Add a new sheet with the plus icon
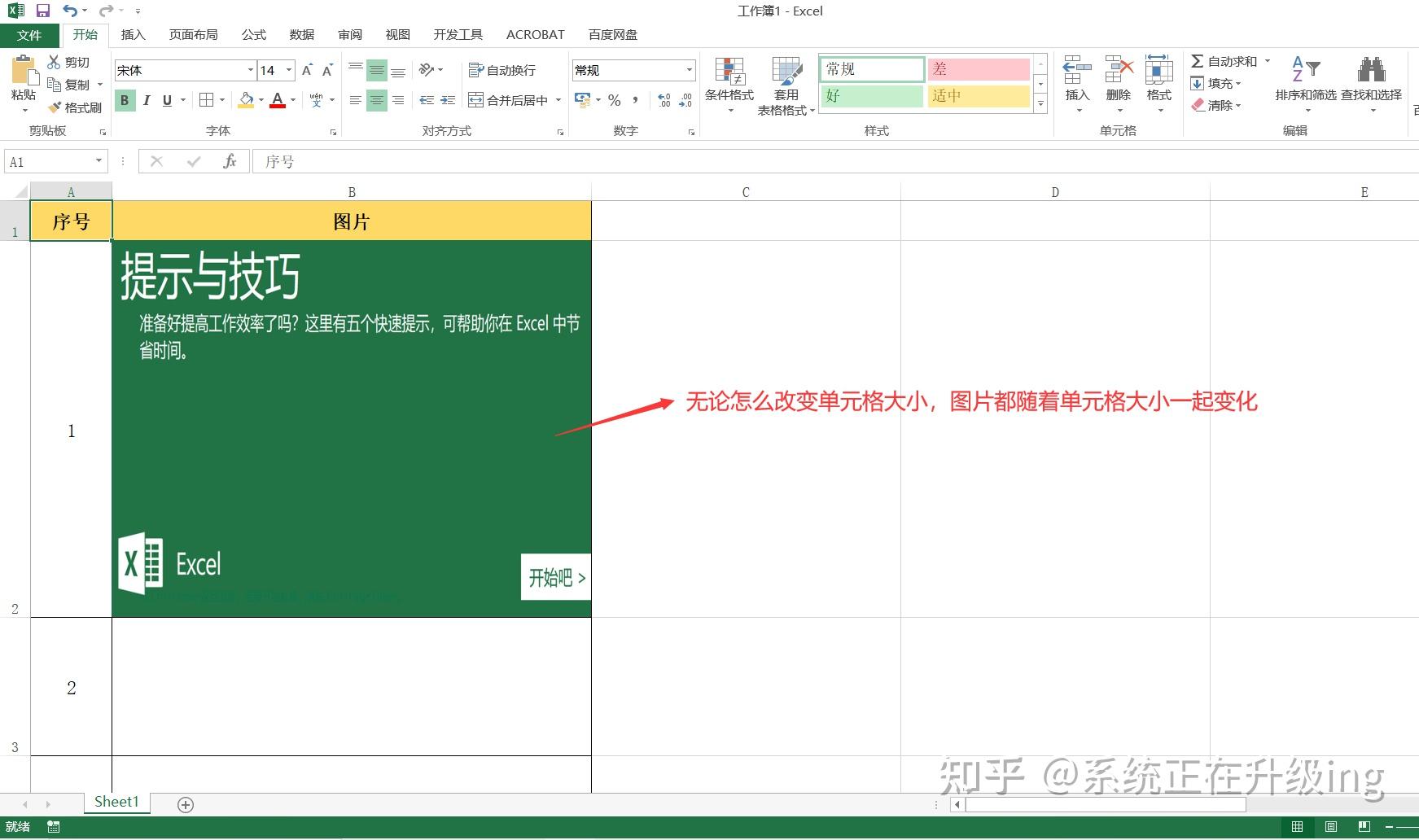The image size is (1419, 840). point(186,805)
